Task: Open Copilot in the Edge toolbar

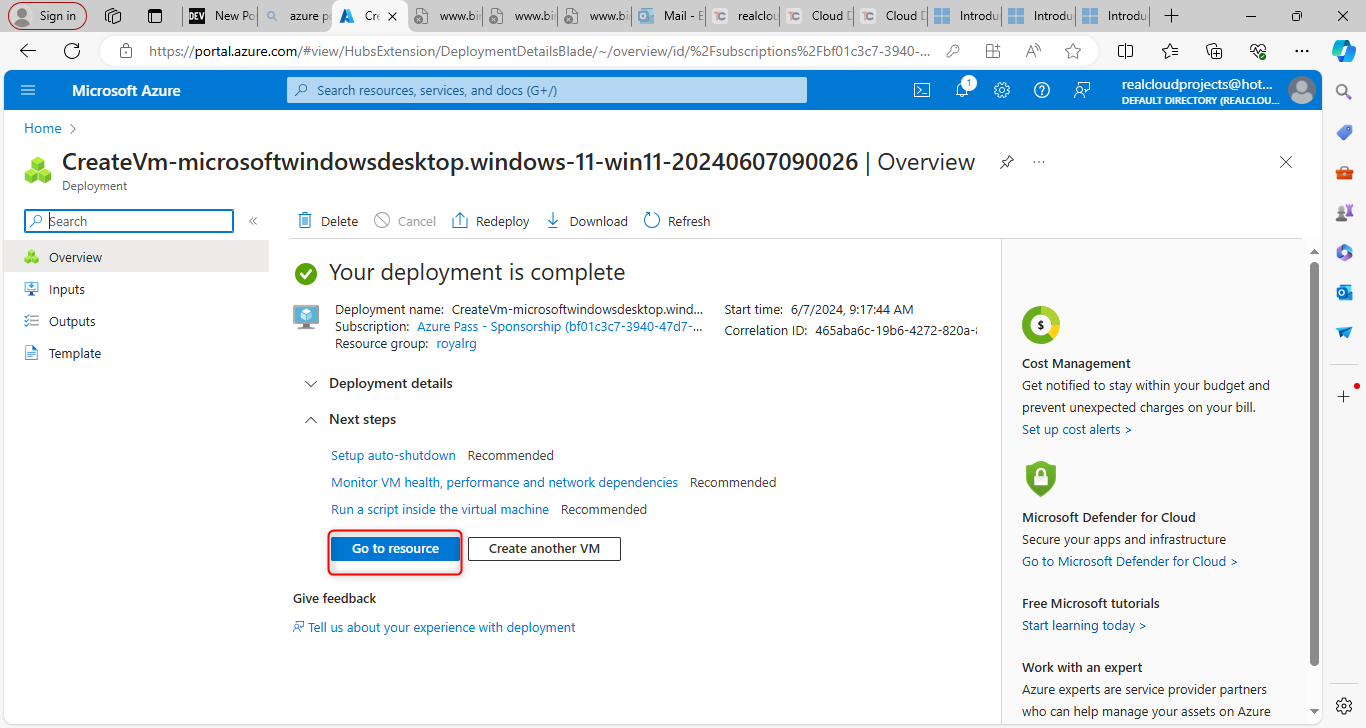Action: (1343, 51)
